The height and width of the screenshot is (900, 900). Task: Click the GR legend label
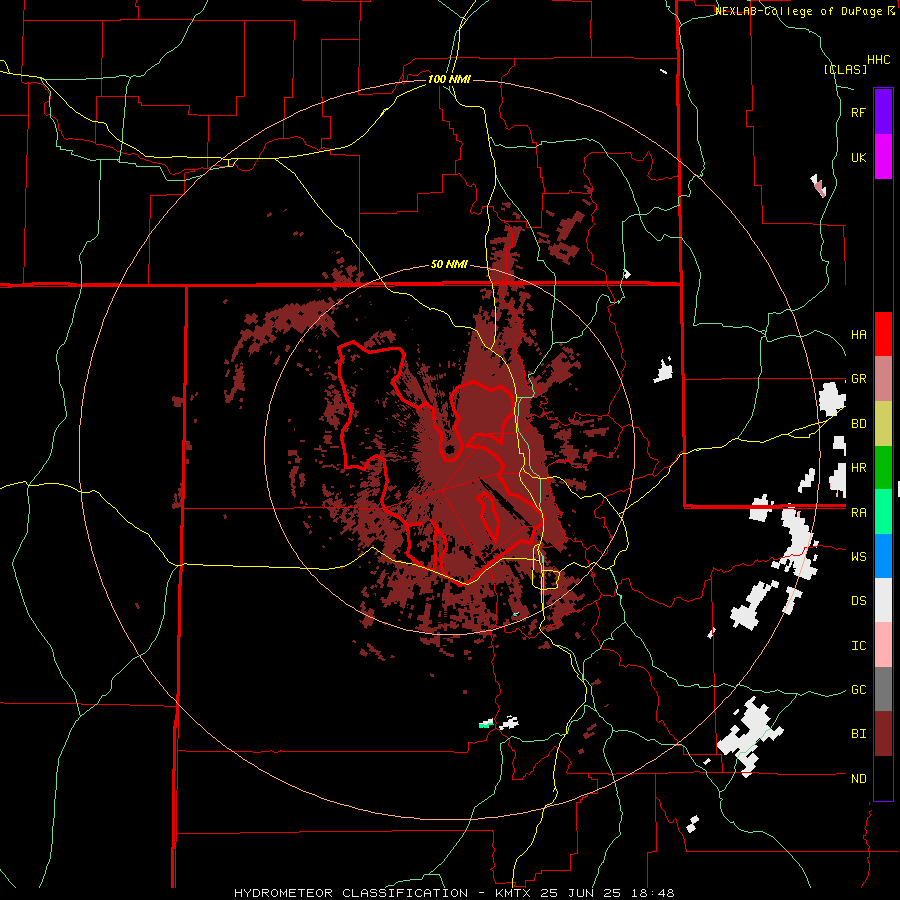[x=858, y=379]
